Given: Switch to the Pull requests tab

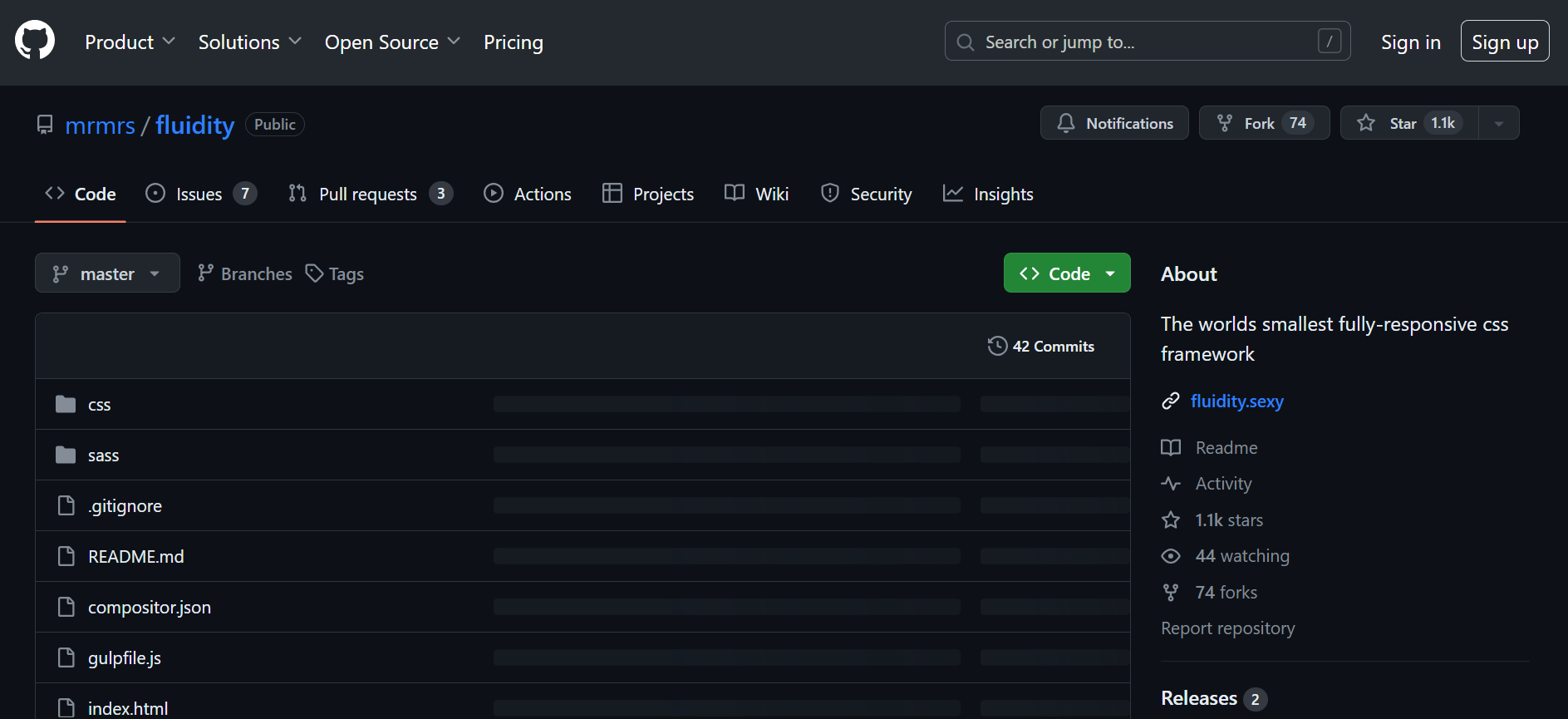Looking at the screenshot, I should click(x=368, y=195).
